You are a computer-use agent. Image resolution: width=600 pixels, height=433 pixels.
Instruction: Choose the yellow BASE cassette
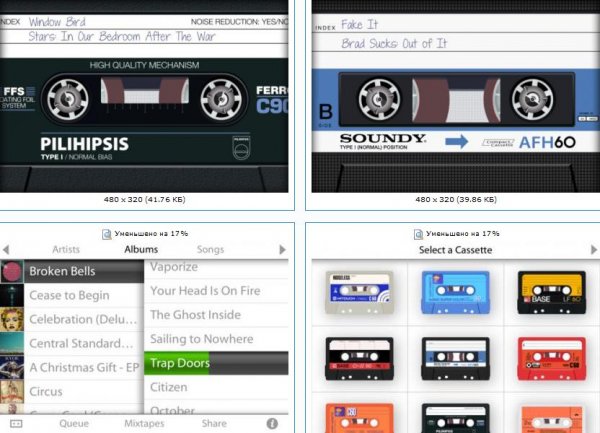[551, 293]
